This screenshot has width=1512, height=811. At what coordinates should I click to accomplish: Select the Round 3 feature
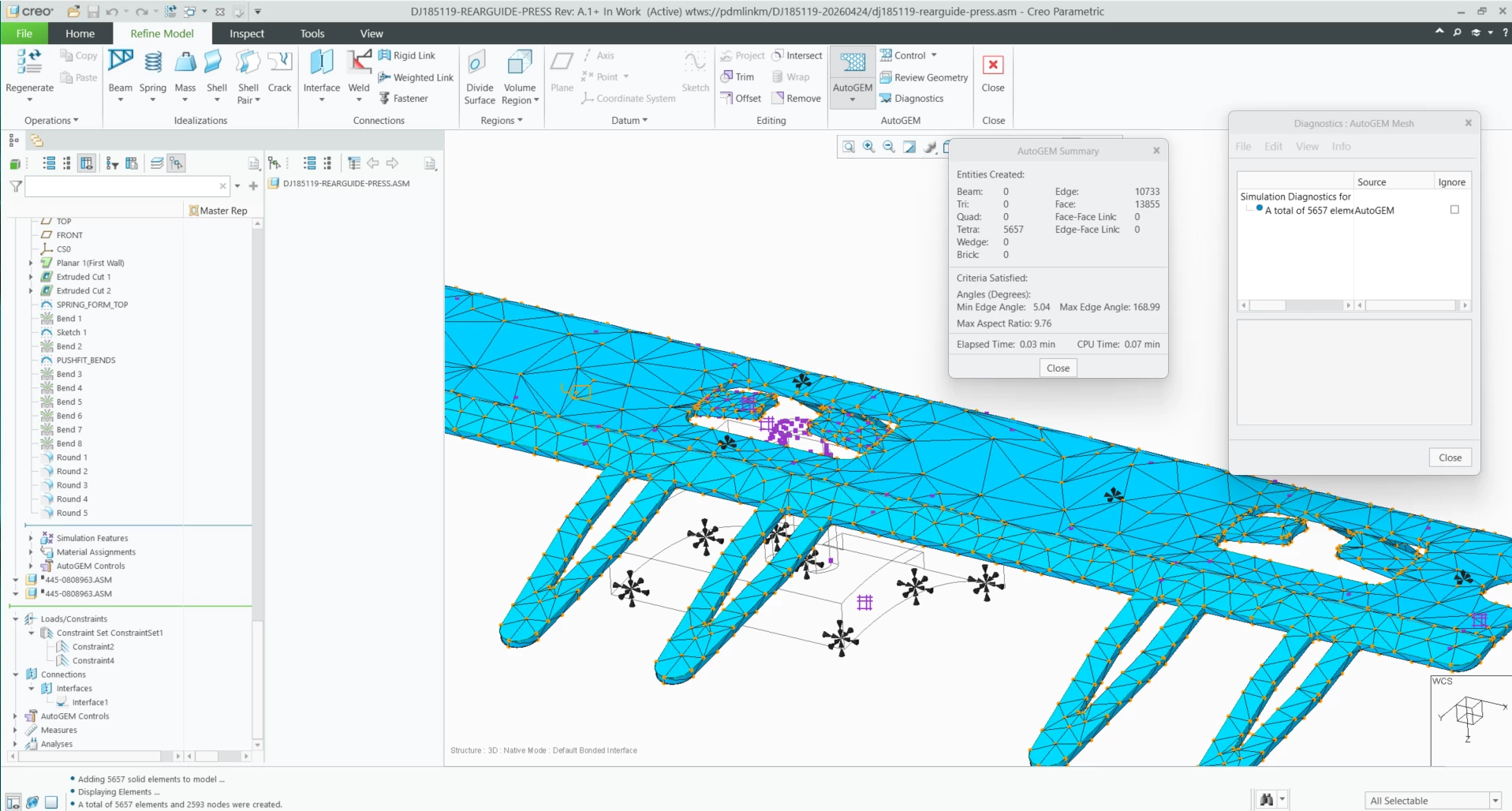(x=72, y=485)
